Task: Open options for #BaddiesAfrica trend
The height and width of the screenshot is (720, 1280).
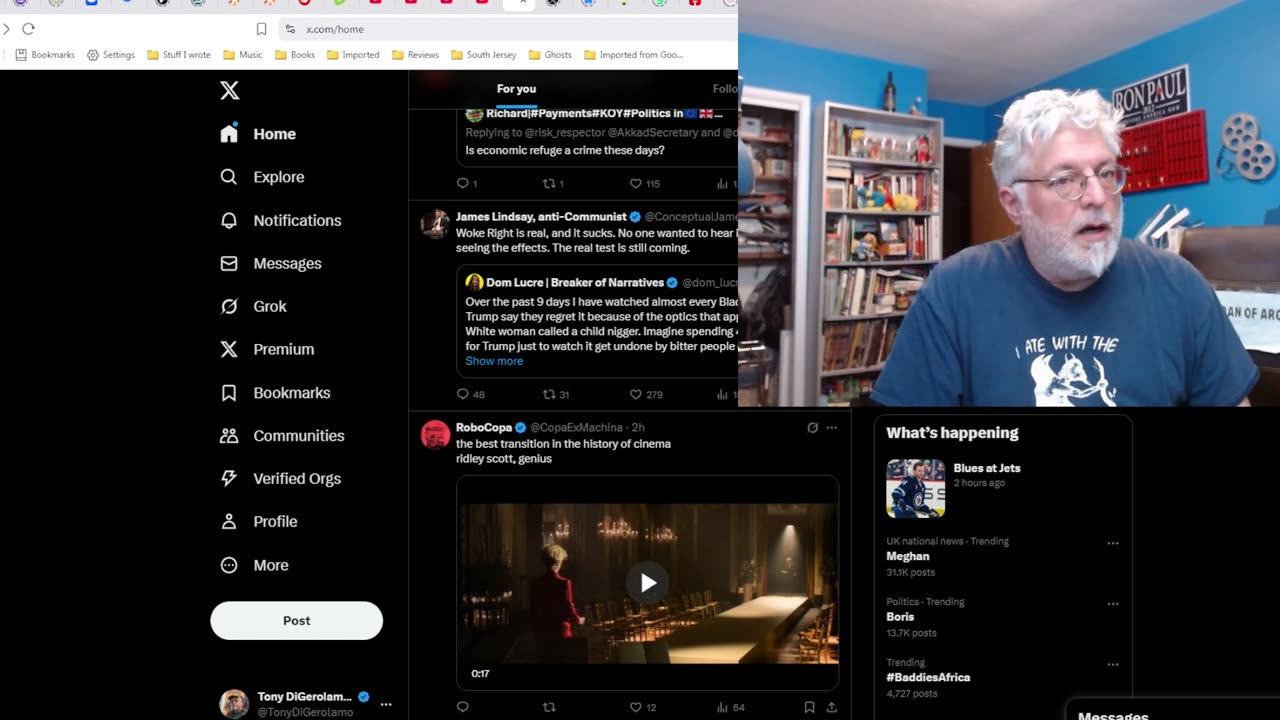Action: 1112,664
